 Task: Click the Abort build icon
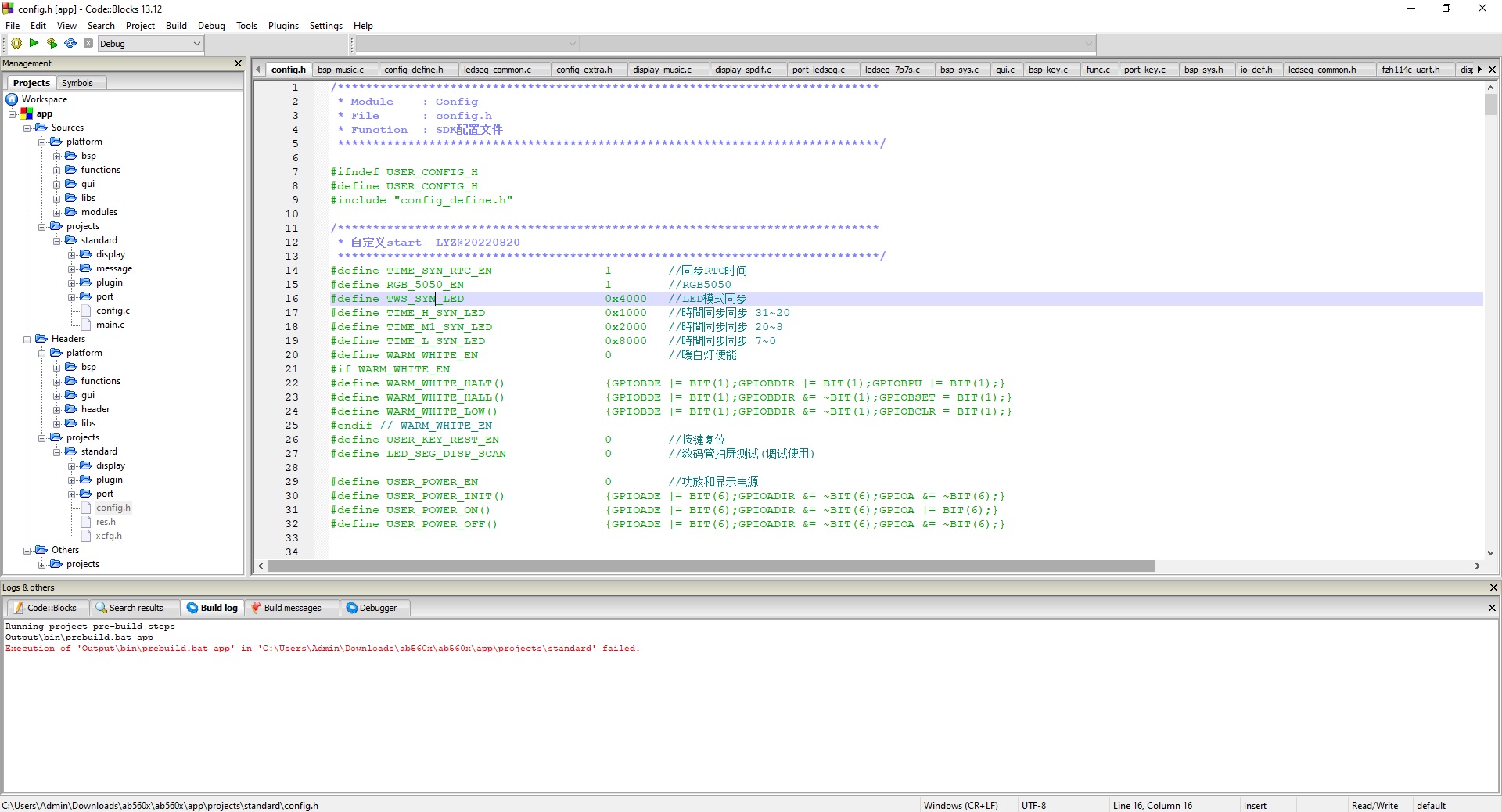pos(88,44)
